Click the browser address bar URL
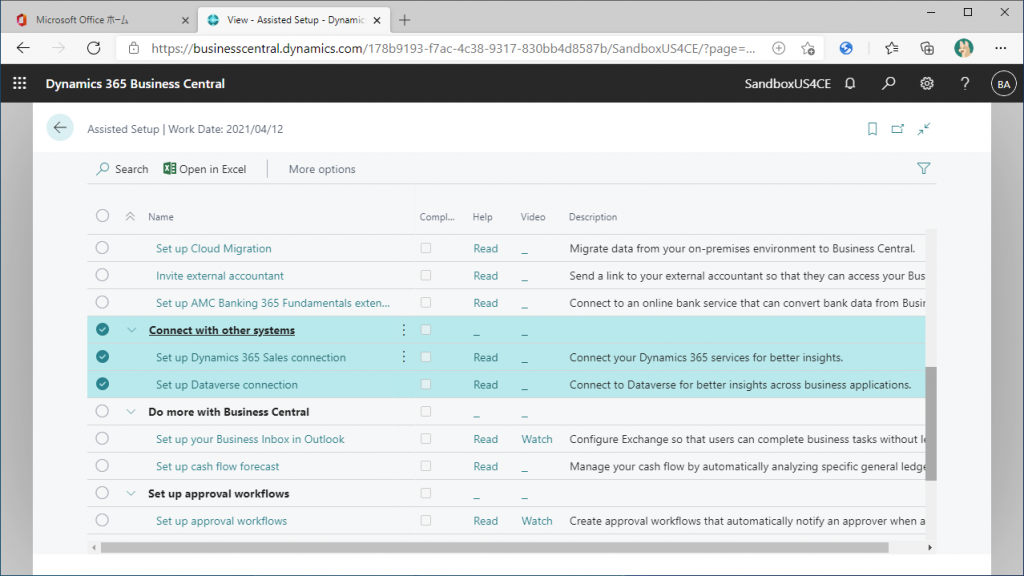The height and width of the screenshot is (576, 1024). coord(453,48)
